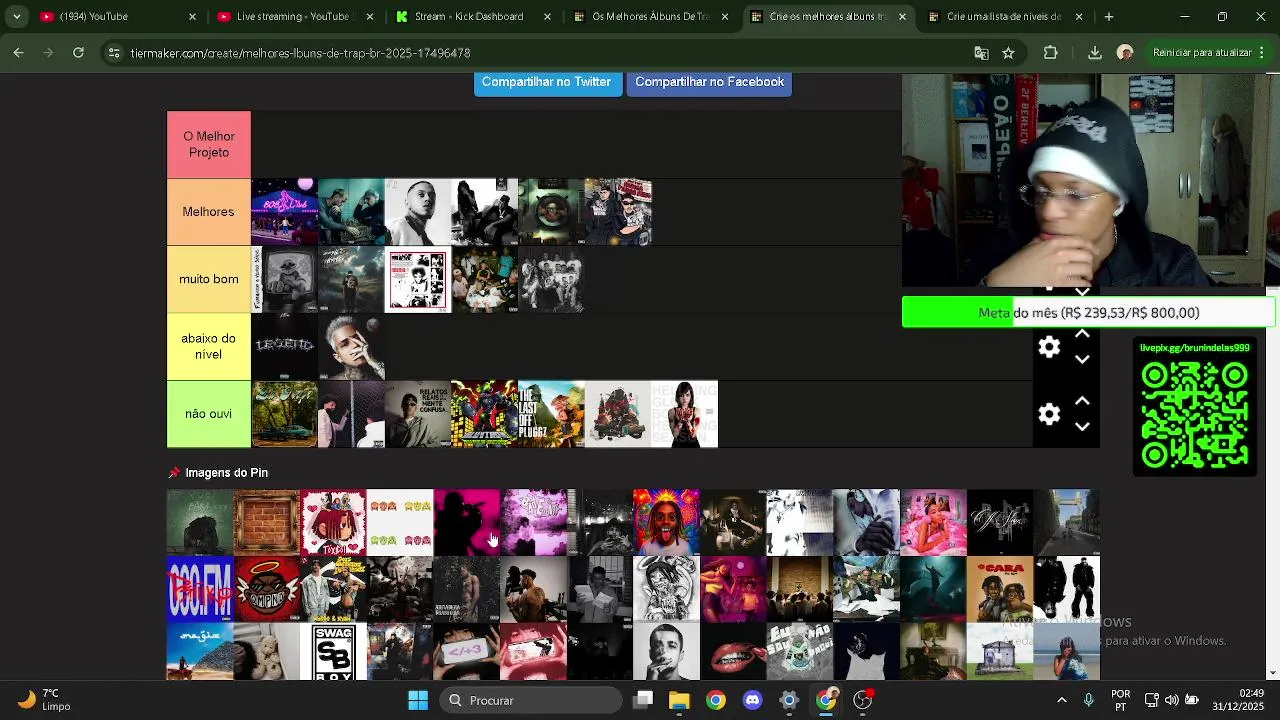This screenshot has height=720, width=1280.
Task: Go back using browser back arrow
Action: [x=19, y=53]
